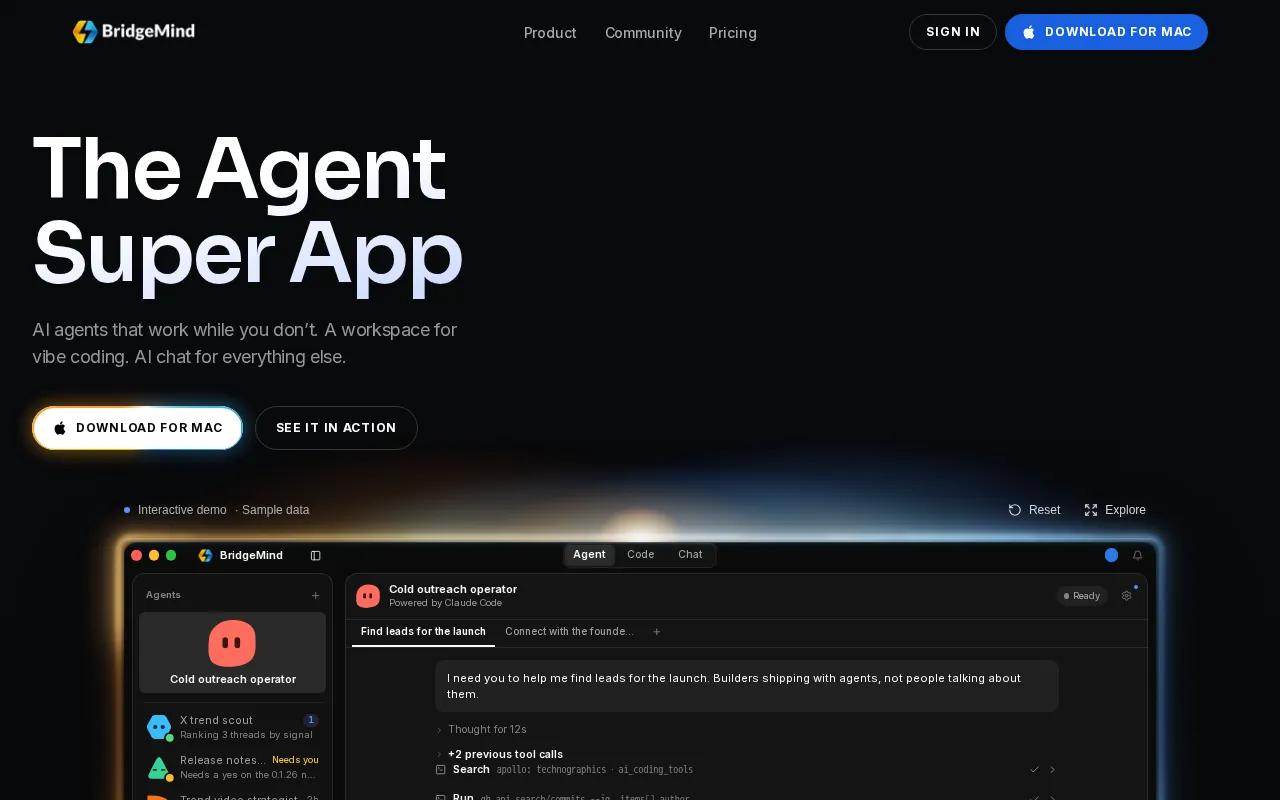Click the green triangle Release notes avatar
The image size is (1280, 800).
(159, 768)
